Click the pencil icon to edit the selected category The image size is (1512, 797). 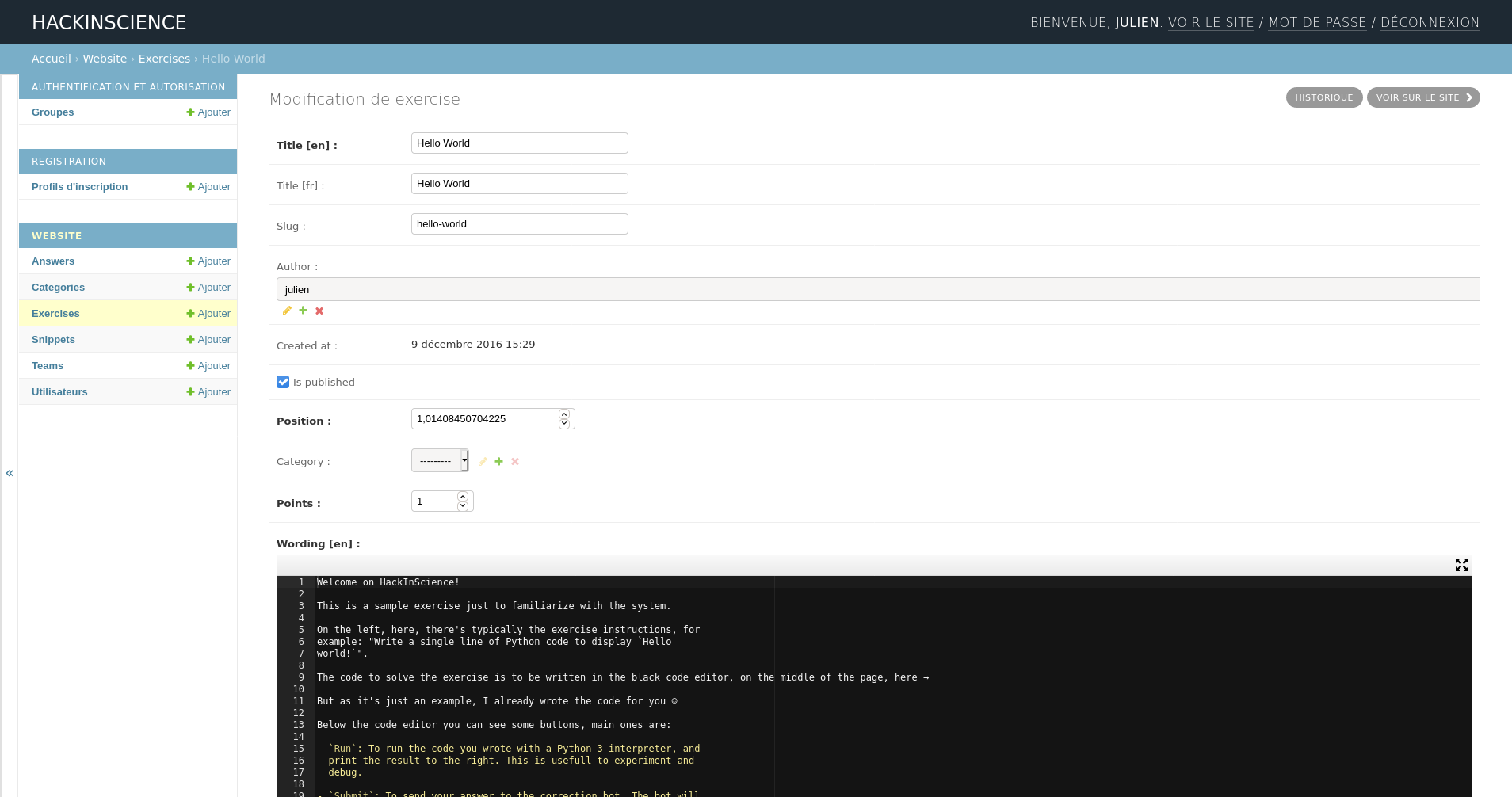(x=483, y=461)
